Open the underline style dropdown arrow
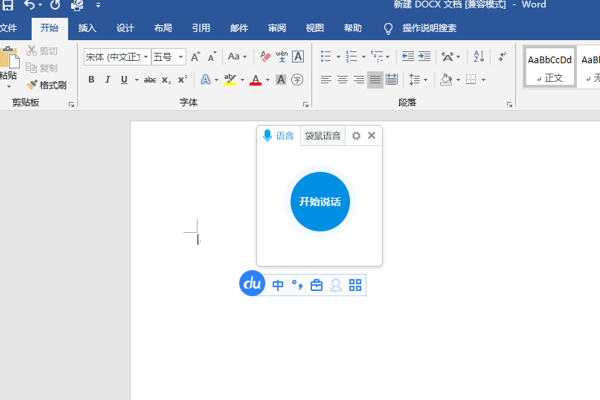600x400 pixels. point(137,80)
